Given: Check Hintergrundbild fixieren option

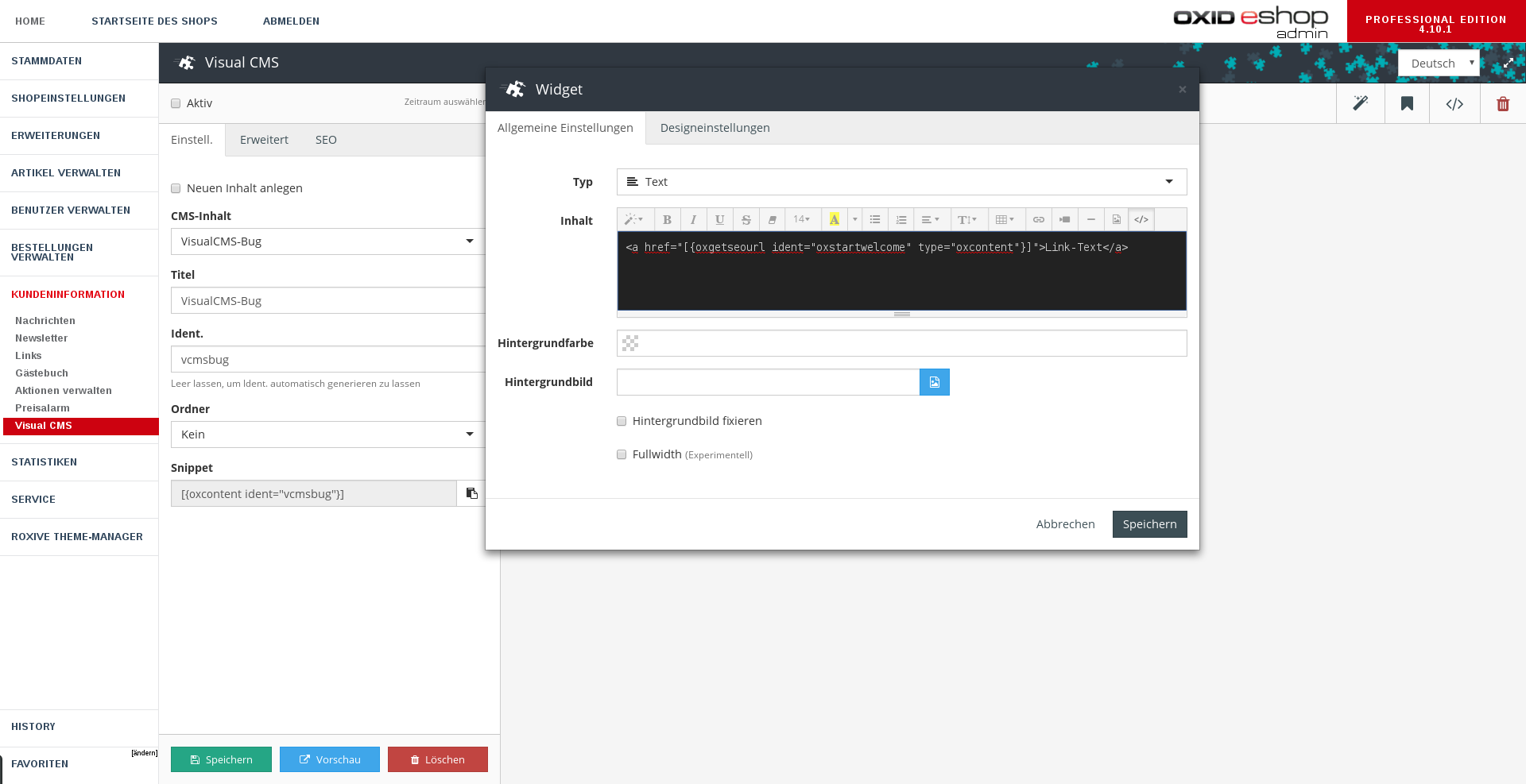Looking at the screenshot, I should pos(622,421).
